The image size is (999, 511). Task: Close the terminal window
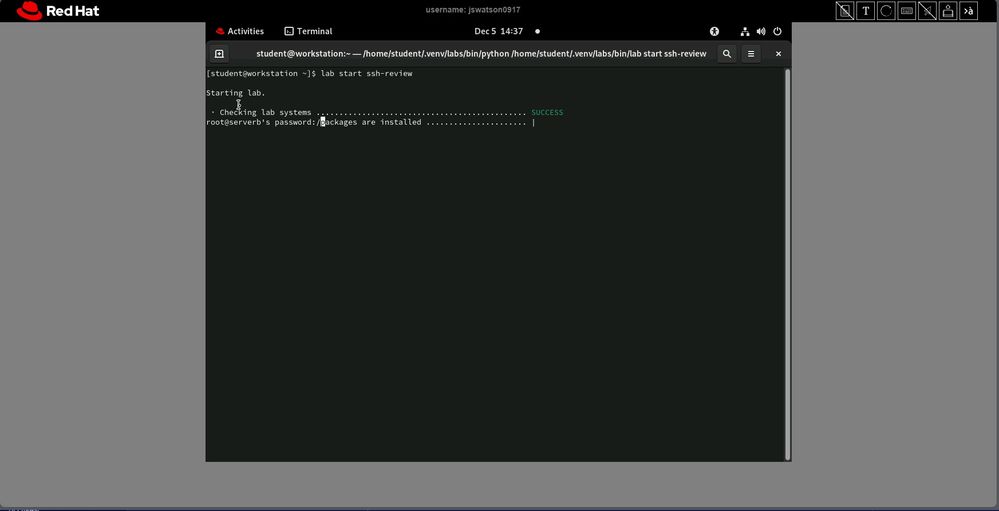coord(778,54)
